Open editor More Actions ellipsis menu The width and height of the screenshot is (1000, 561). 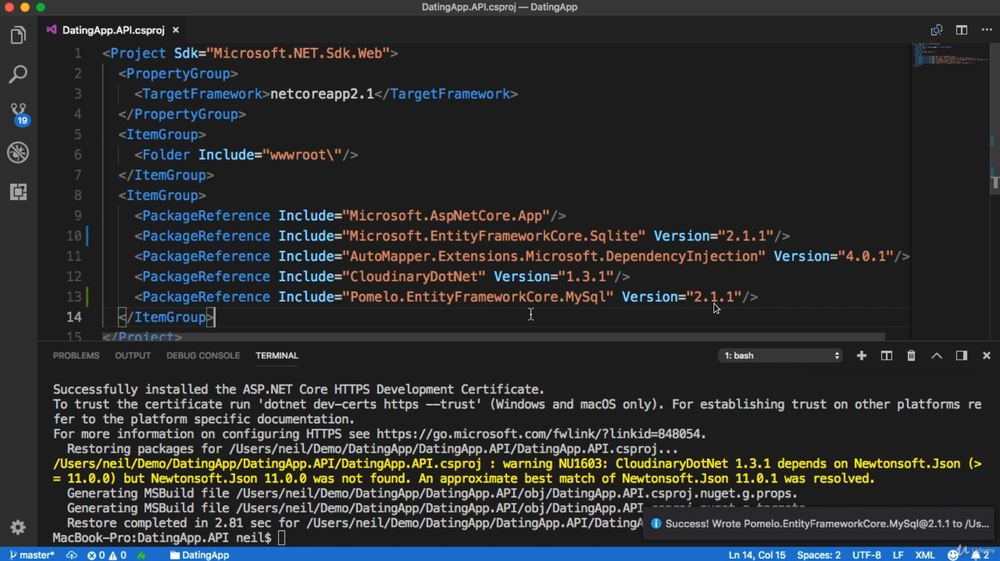pos(986,30)
